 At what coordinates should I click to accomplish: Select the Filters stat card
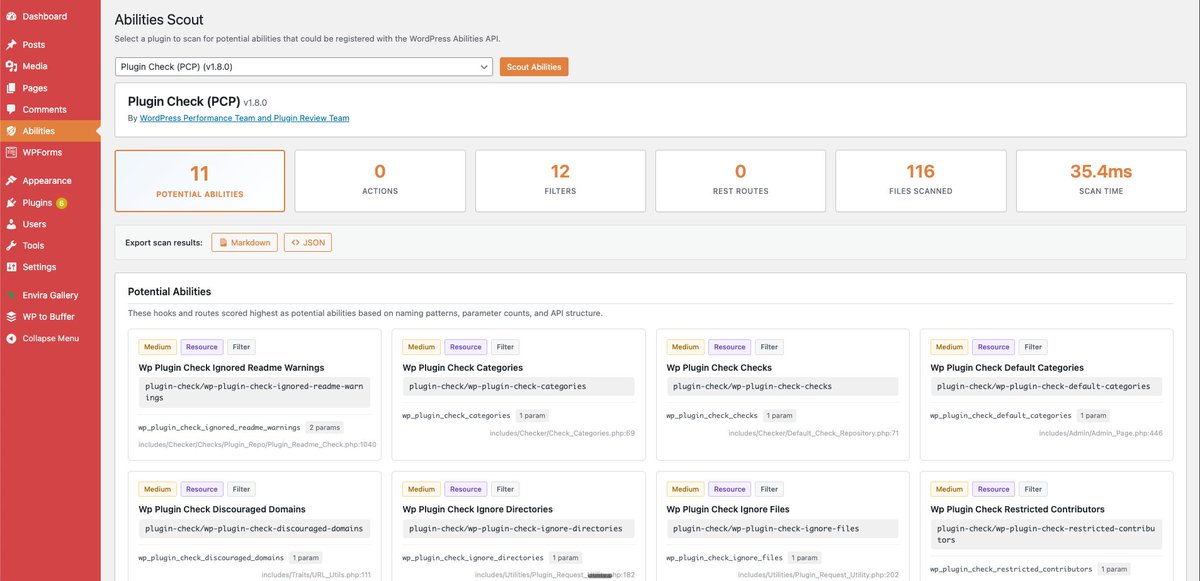coord(560,181)
